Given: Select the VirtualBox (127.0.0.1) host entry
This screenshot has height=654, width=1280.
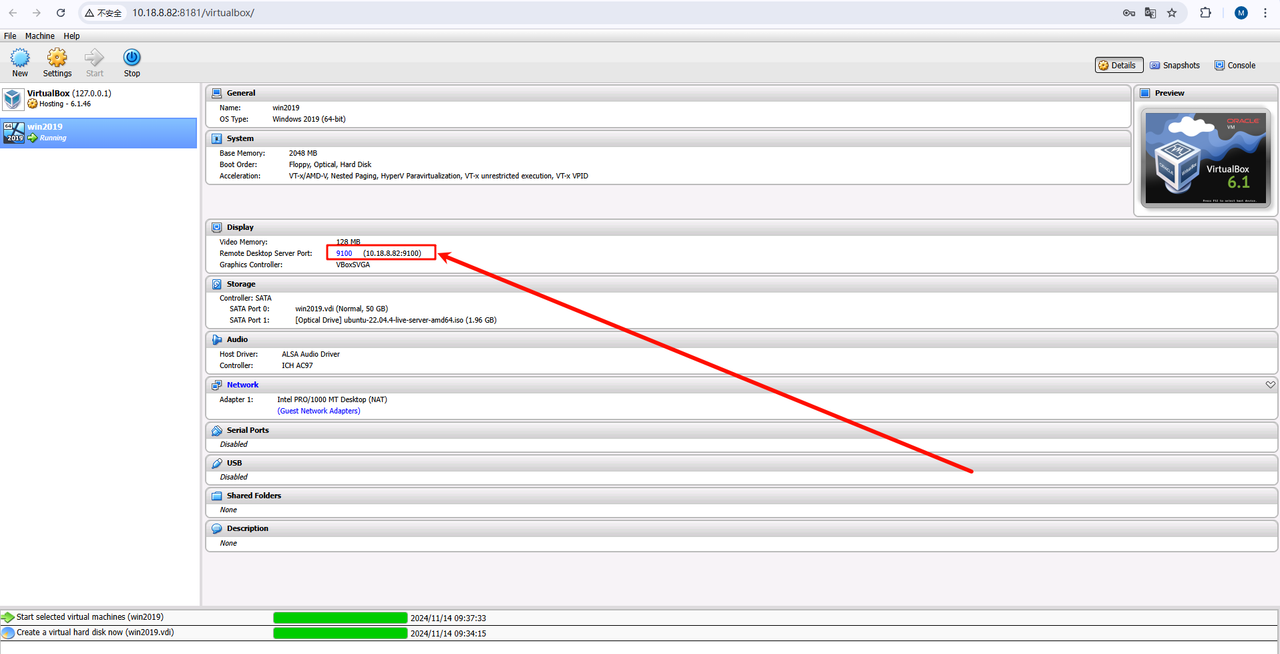Looking at the screenshot, I should pos(99,98).
